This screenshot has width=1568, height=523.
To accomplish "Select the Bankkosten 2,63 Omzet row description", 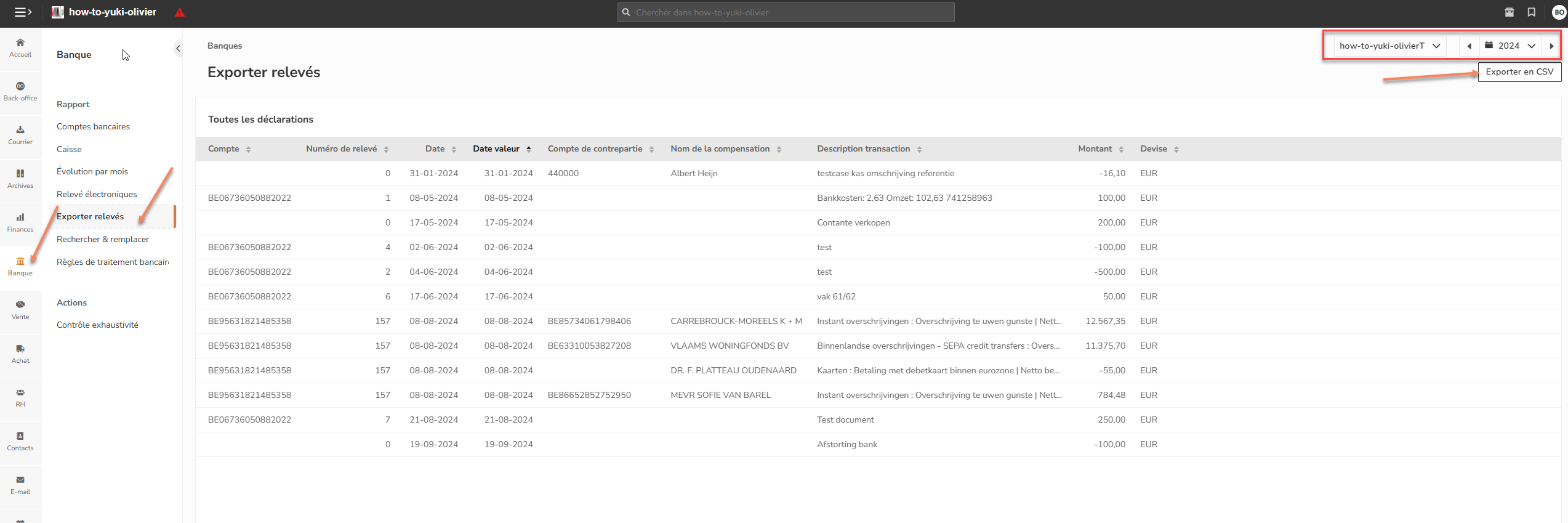I will (904, 198).
